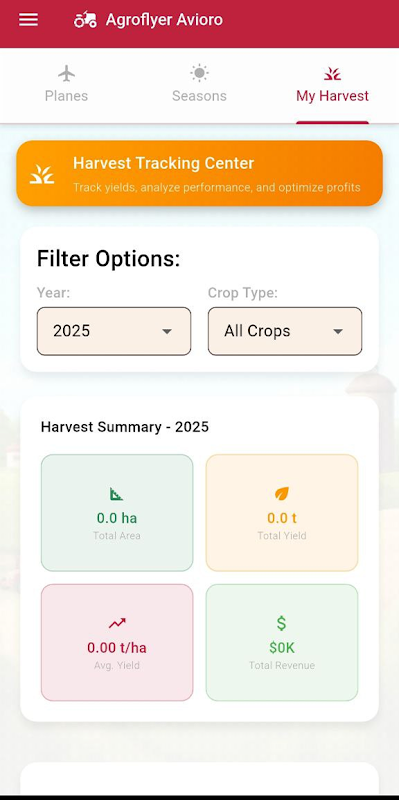The height and width of the screenshot is (800, 399).
Task: Open the Harvest Tracking Center banner
Action: coord(200,173)
